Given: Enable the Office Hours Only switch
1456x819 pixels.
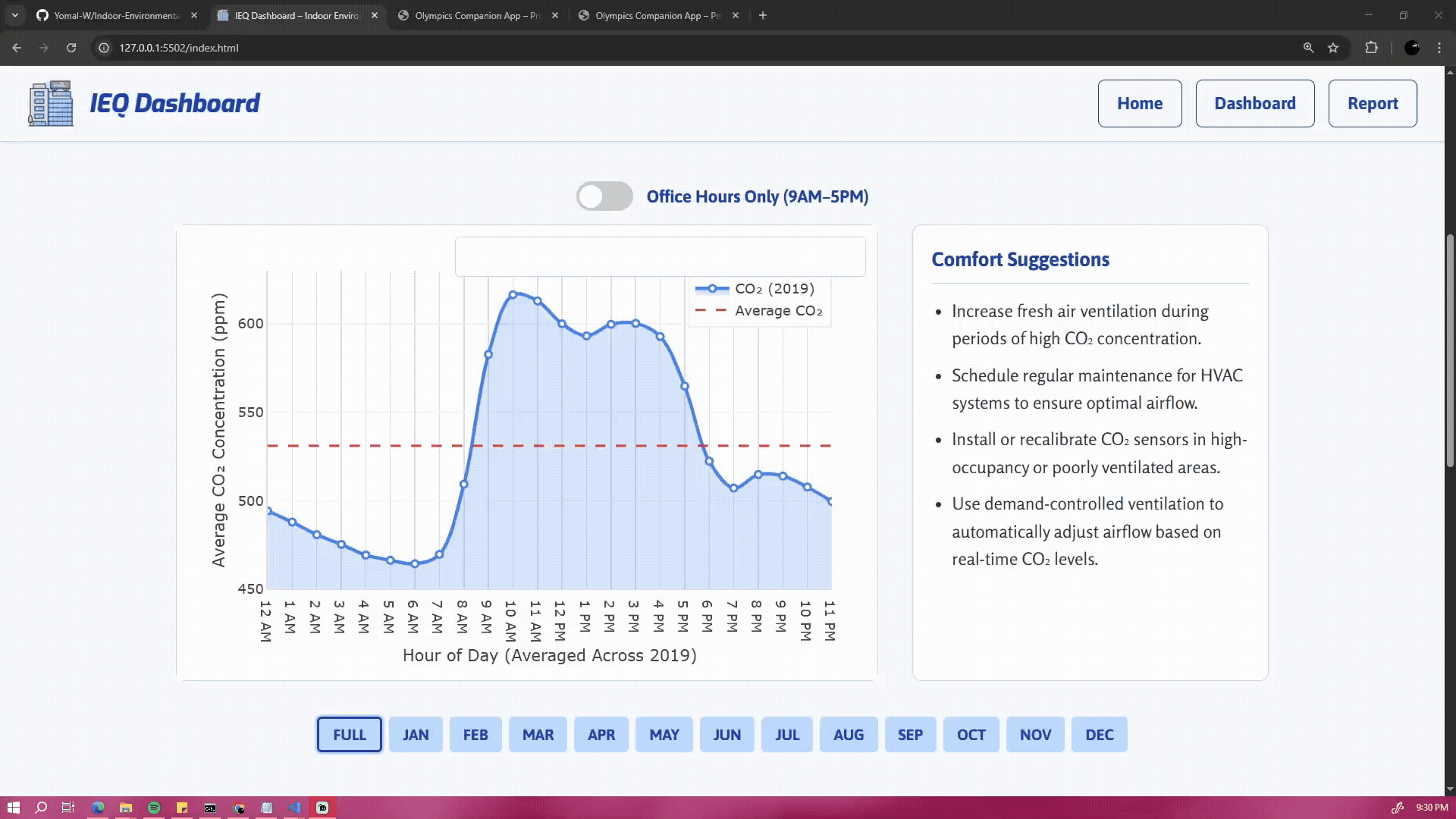Looking at the screenshot, I should click(x=604, y=196).
